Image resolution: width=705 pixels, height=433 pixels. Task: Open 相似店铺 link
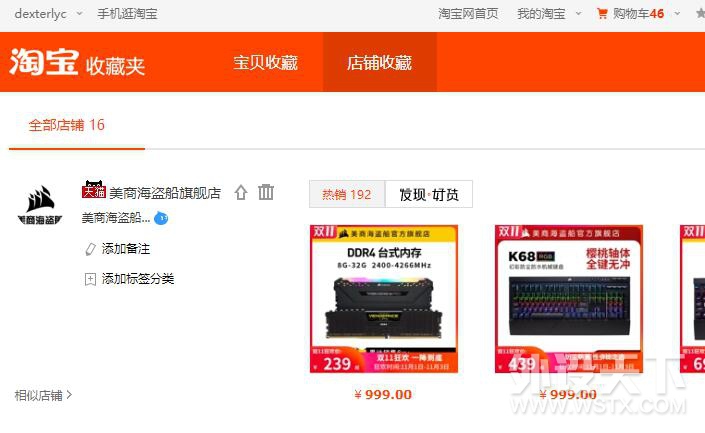pos(39,396)
